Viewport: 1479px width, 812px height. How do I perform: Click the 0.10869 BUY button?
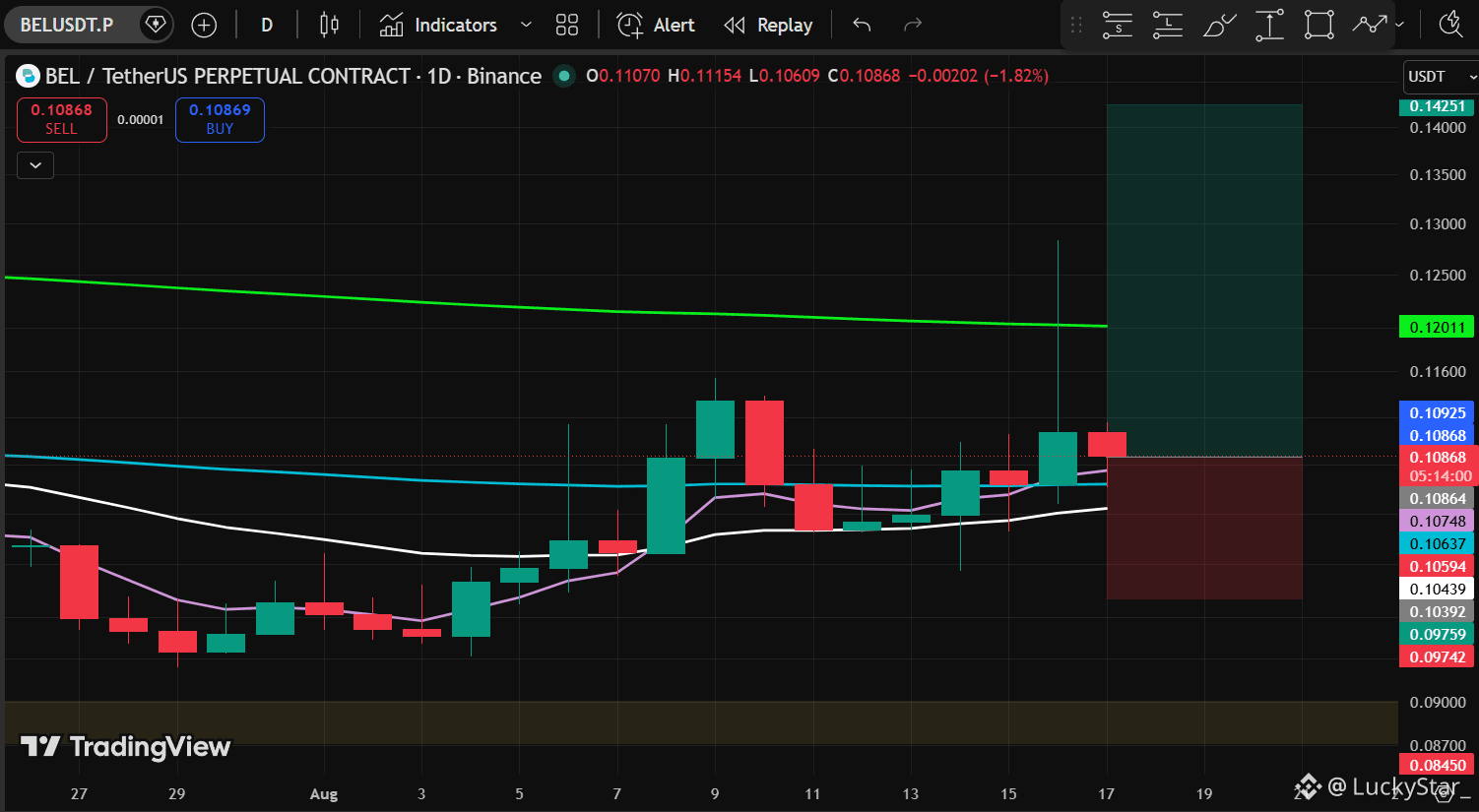[x=220, y=119]
